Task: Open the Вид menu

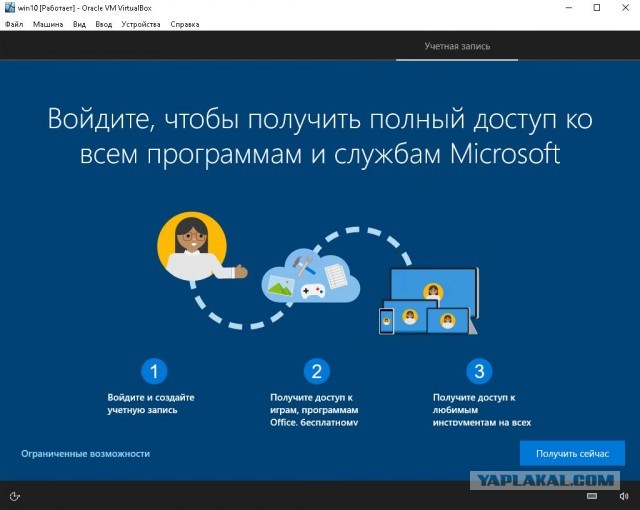Action: tap(79, 24)
